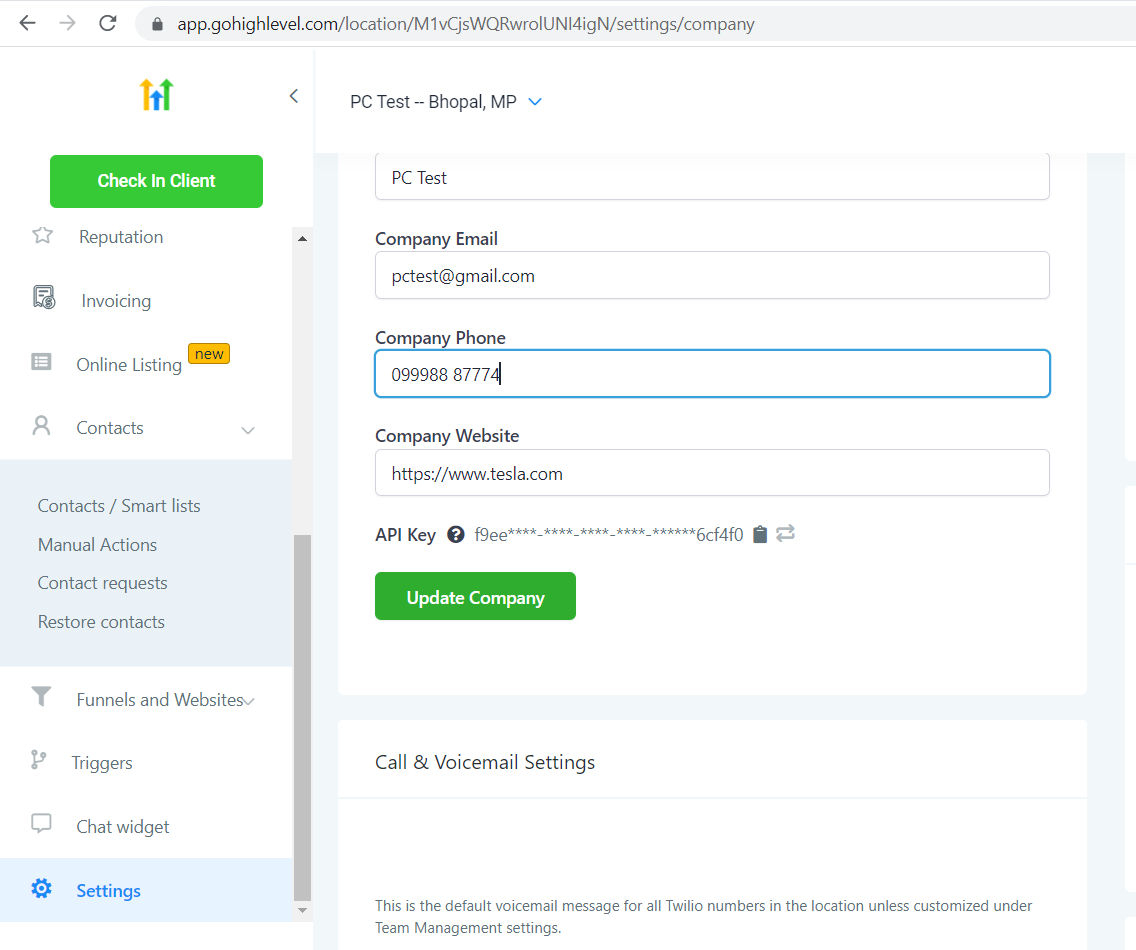The width and height of the screenshot is (1136, 950).
Task: Open the PC Test location switcher dropdown
Action: [x=535, y=102]
